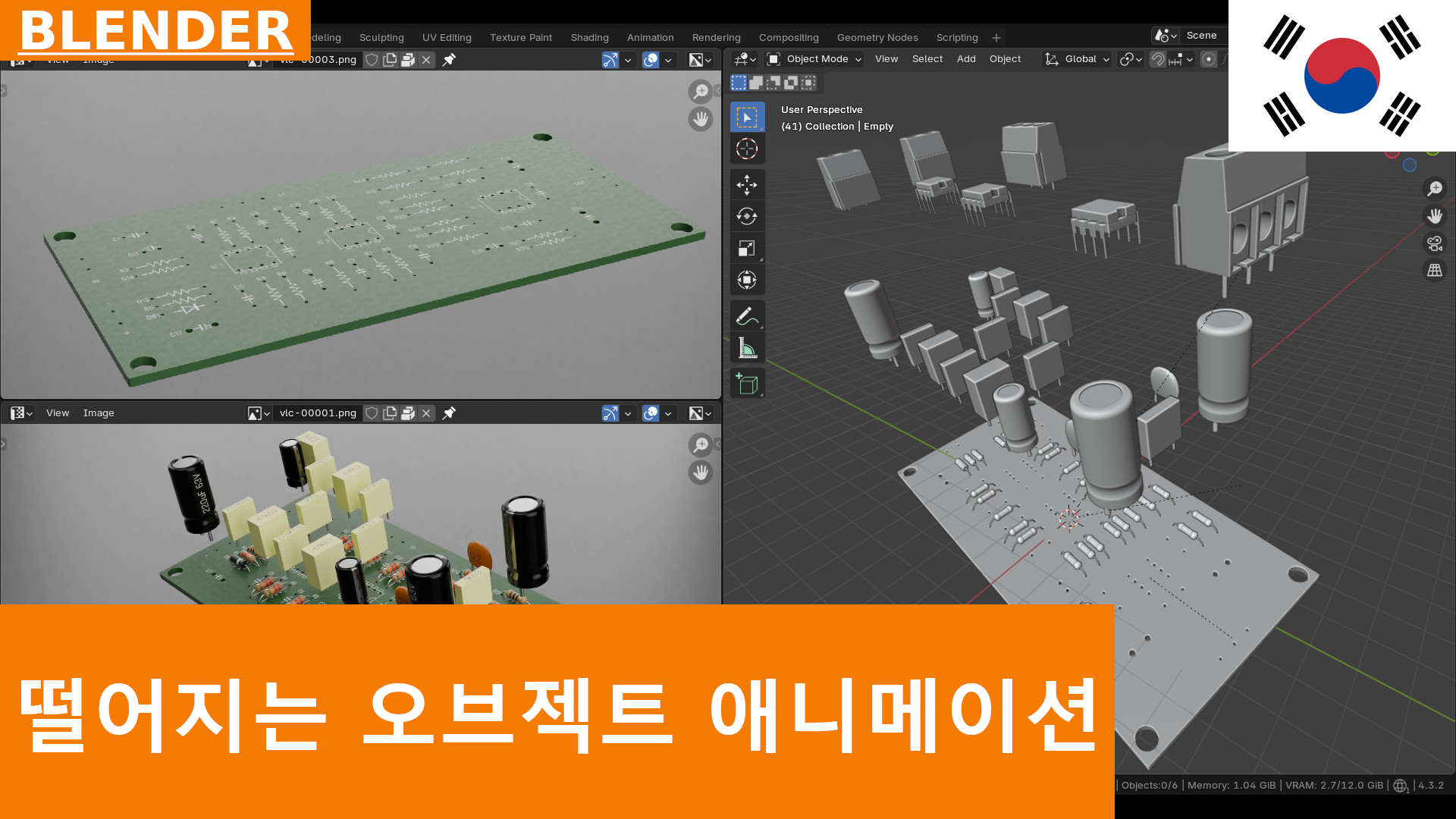Select the Scale tool
Image resolution: width=1456 pixels, height=819 pixels.
(x=747, y=249)
